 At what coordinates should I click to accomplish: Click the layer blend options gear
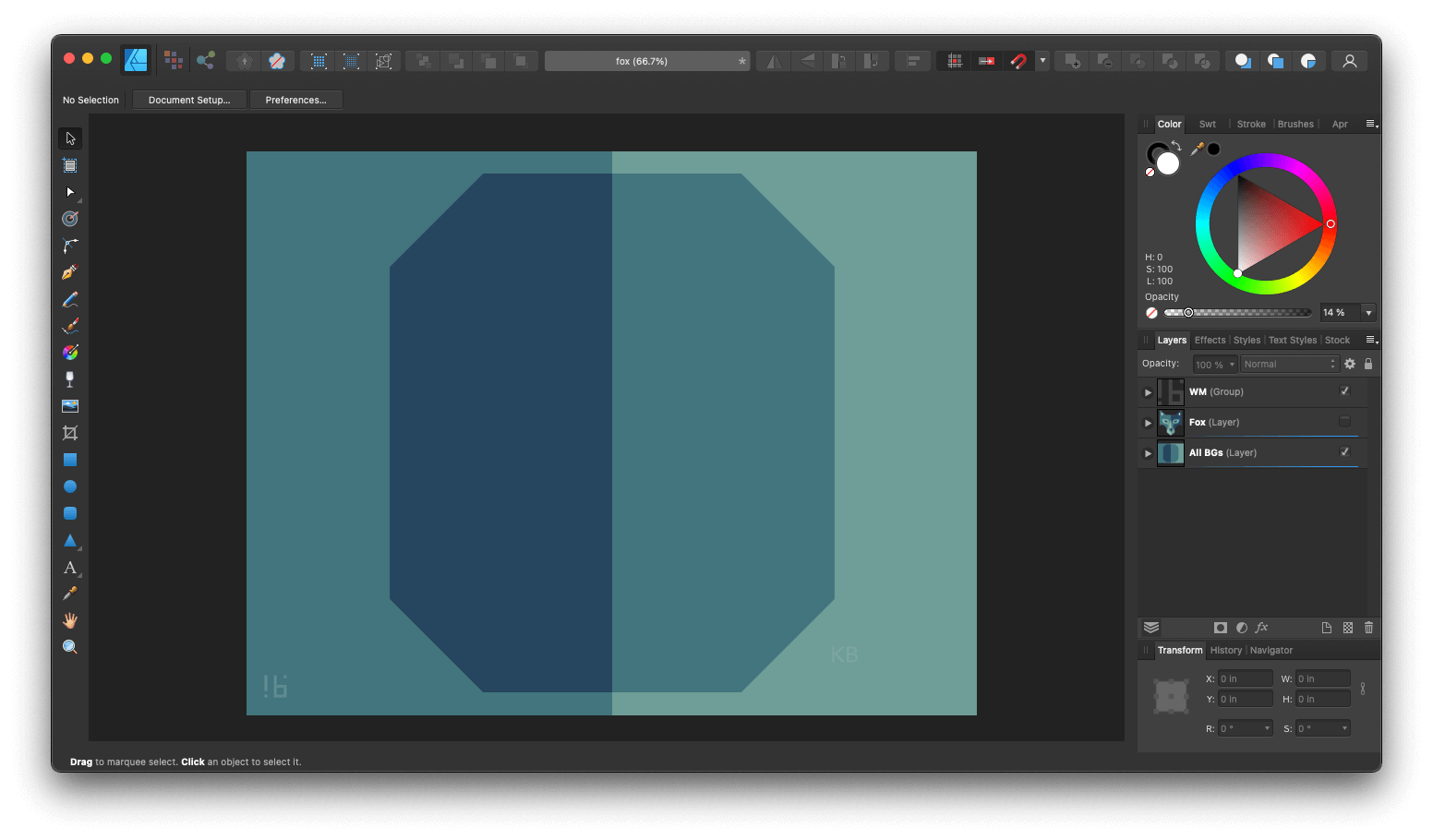pos(1349,363)
